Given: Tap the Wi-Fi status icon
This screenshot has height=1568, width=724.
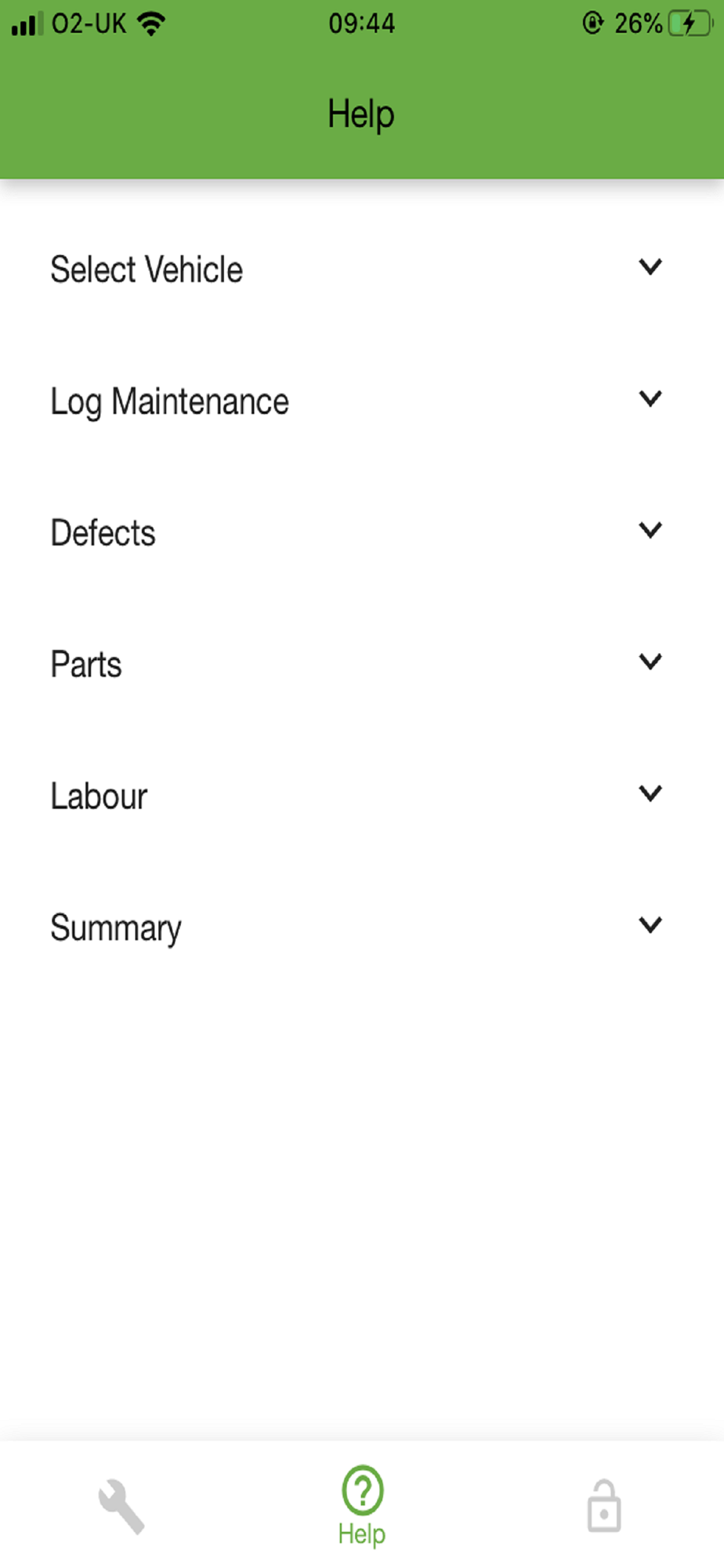Looking at the screenshot, I should 151,24.
